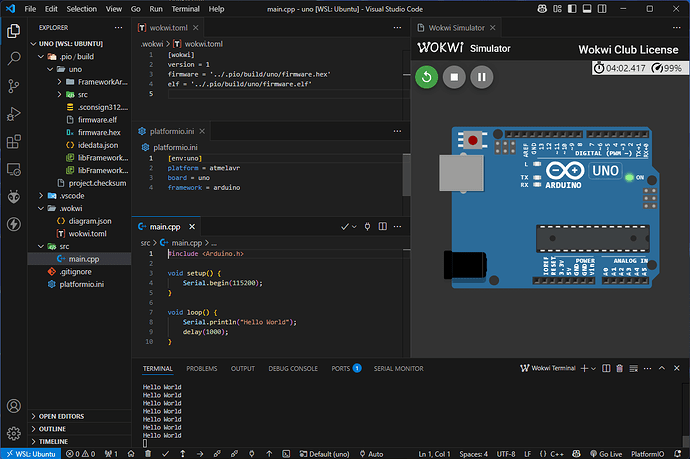This screenshot has width=690, height=459.
Task: Open the Search view in activity bar
Action: (x=14, y=58)
